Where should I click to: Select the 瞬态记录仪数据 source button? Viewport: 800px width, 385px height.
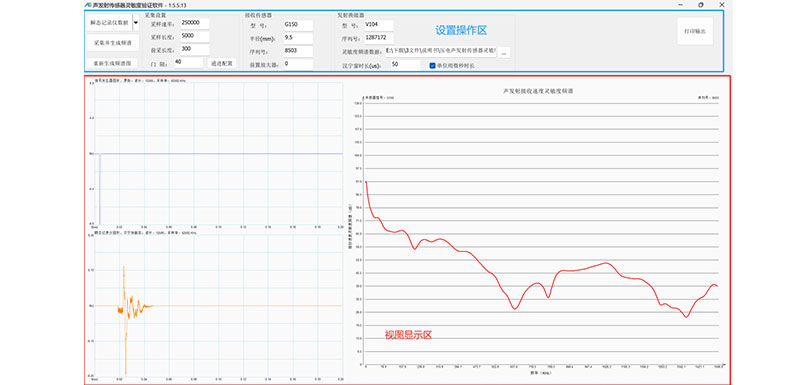click(110, 22)
